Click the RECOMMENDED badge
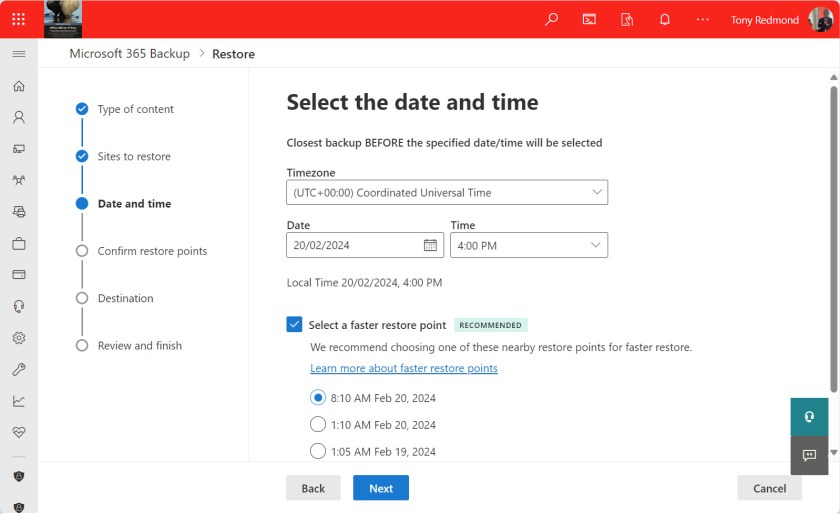Image resolution: width=840 pixels, height=514 pixels. point(491,325)
